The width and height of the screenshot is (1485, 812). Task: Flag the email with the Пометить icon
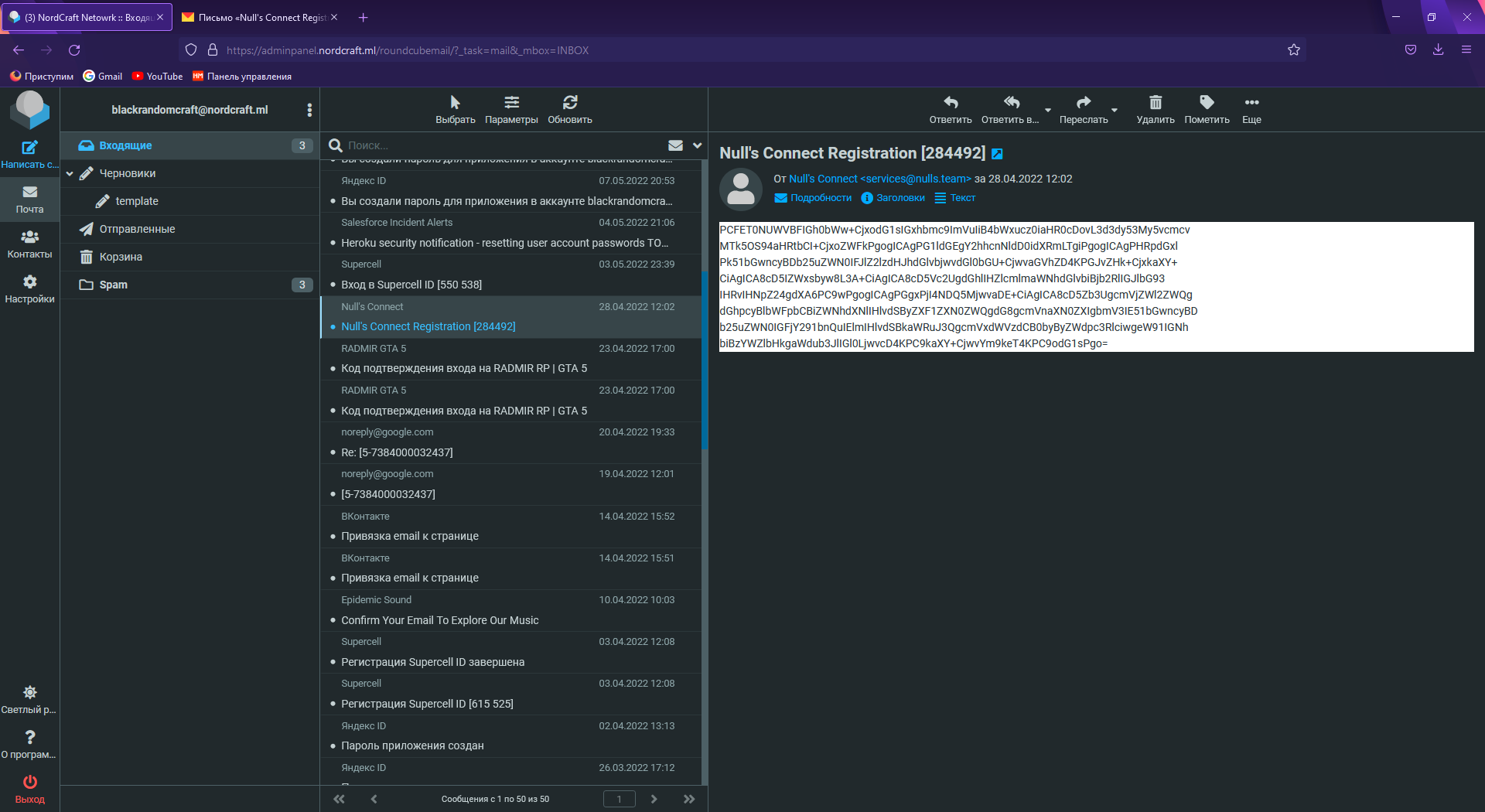(1207, 108)
